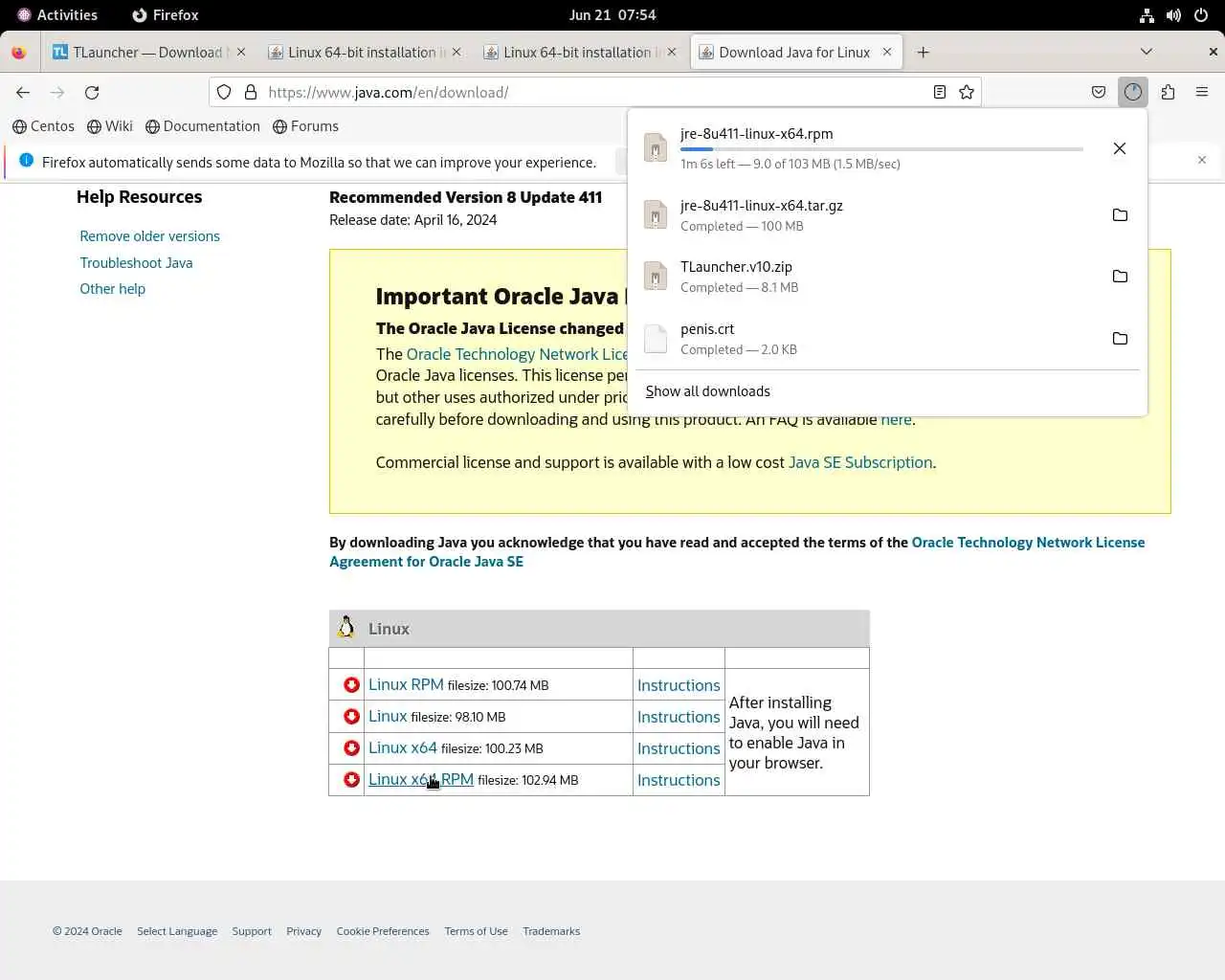Click red download icon for Linux 98.10 MB row
1225x980 pixels.
351,717
